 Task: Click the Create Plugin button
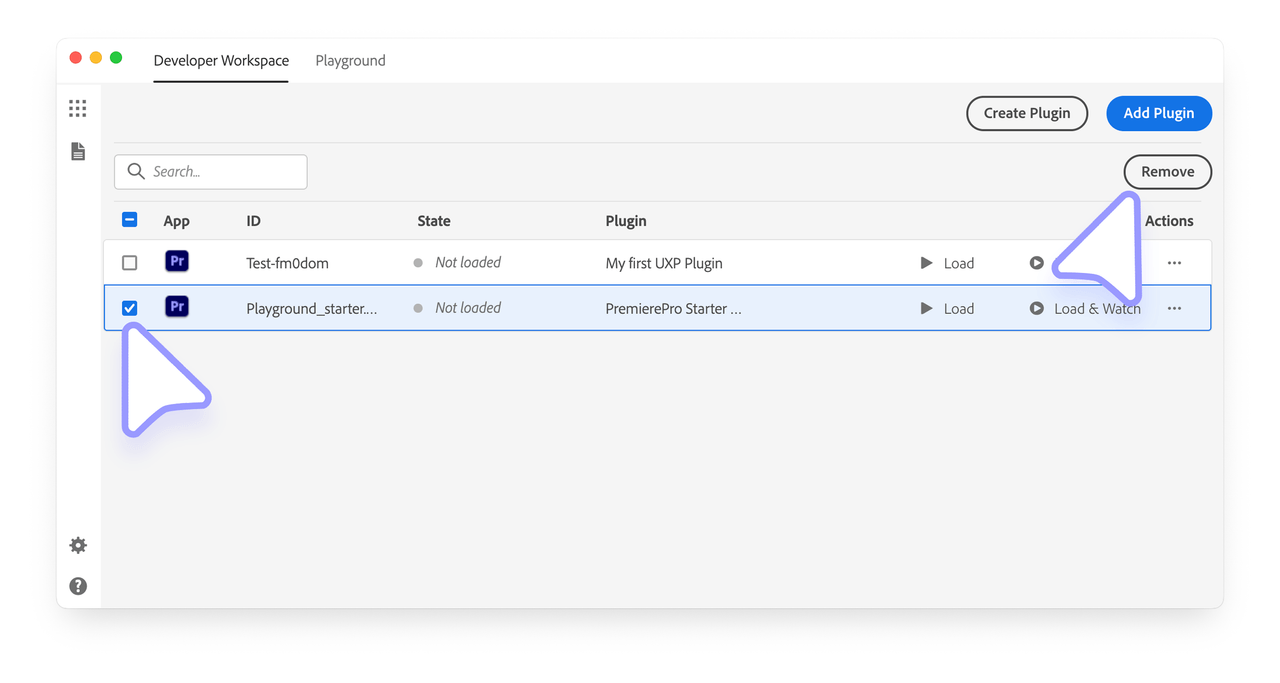pos(1027,113)
